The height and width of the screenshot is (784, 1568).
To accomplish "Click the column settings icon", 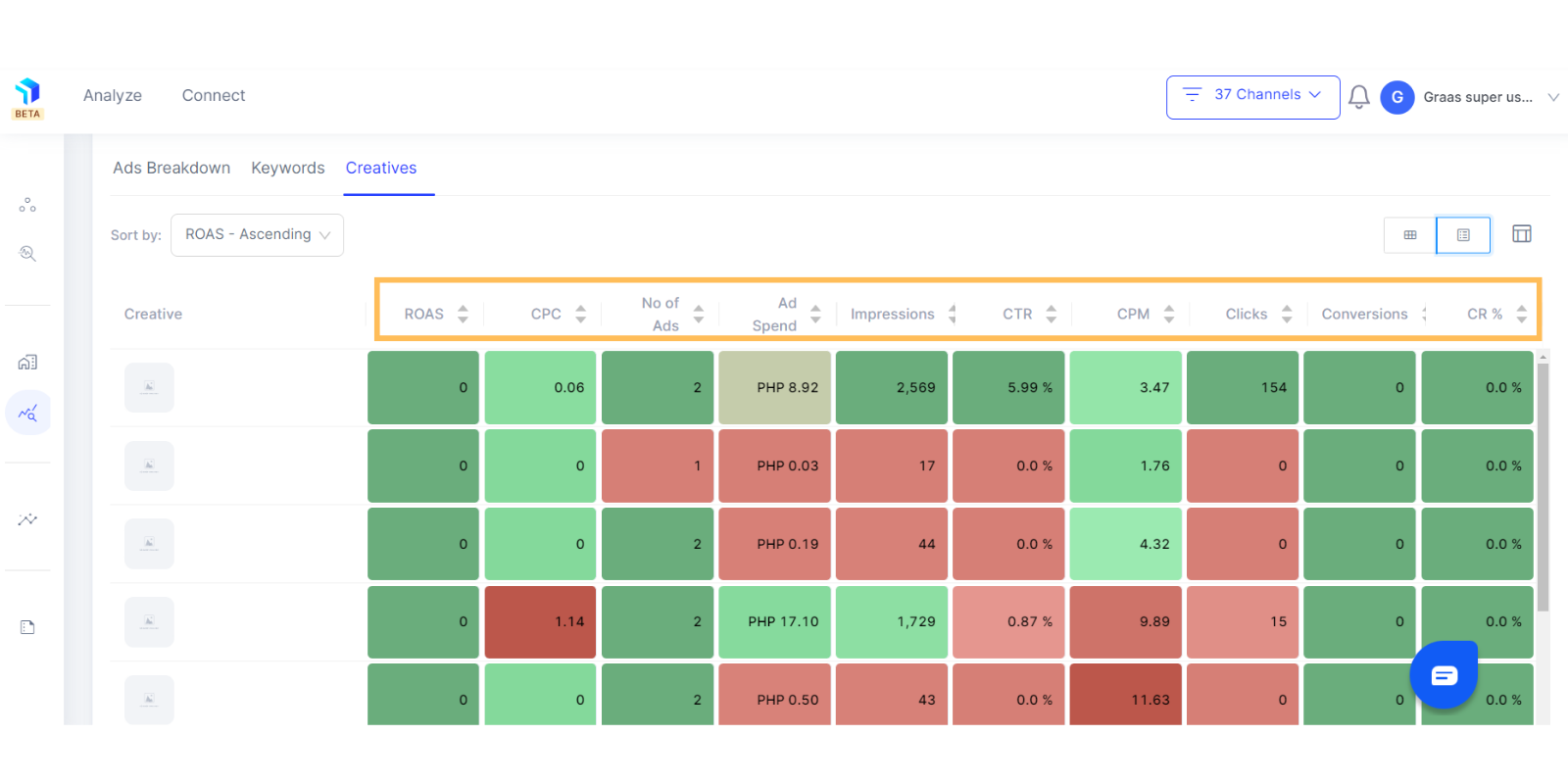I will click(x=1522, y=234).
